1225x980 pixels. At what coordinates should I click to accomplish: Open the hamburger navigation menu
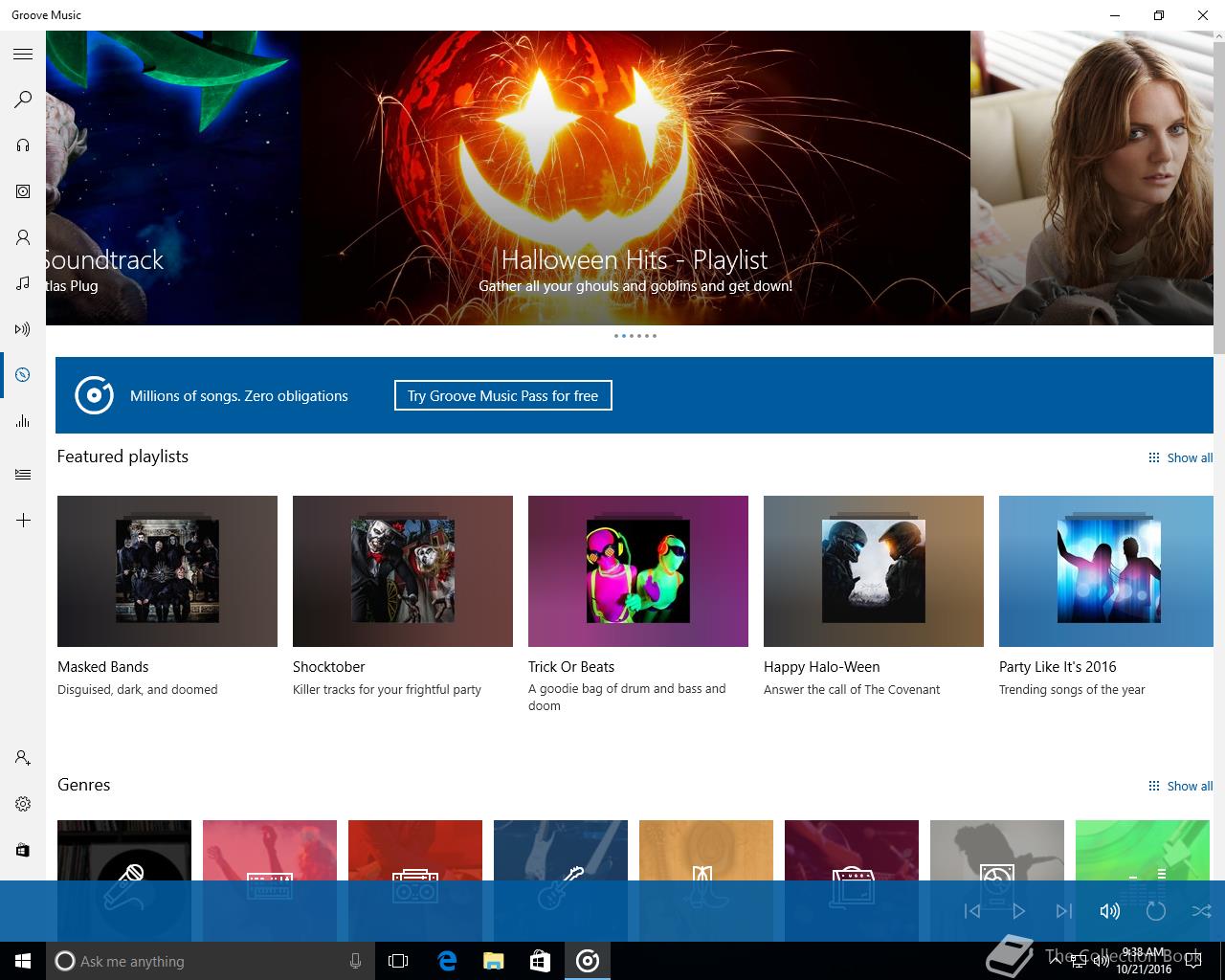click(23, 55)
